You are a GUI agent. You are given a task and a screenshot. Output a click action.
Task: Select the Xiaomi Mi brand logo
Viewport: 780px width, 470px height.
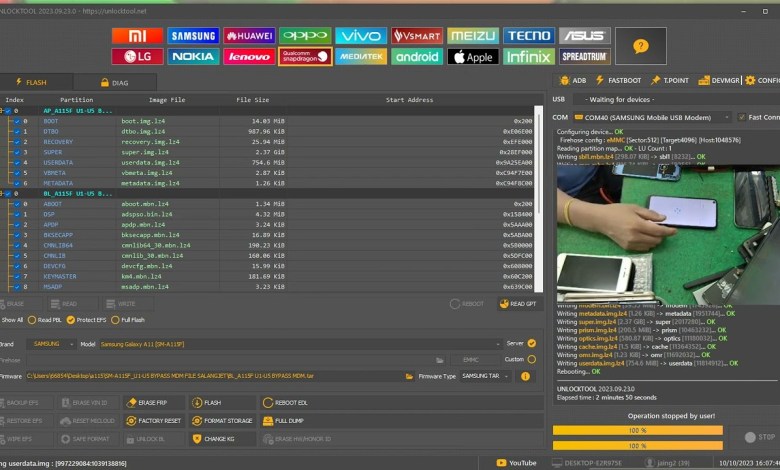tap(138, 36)
